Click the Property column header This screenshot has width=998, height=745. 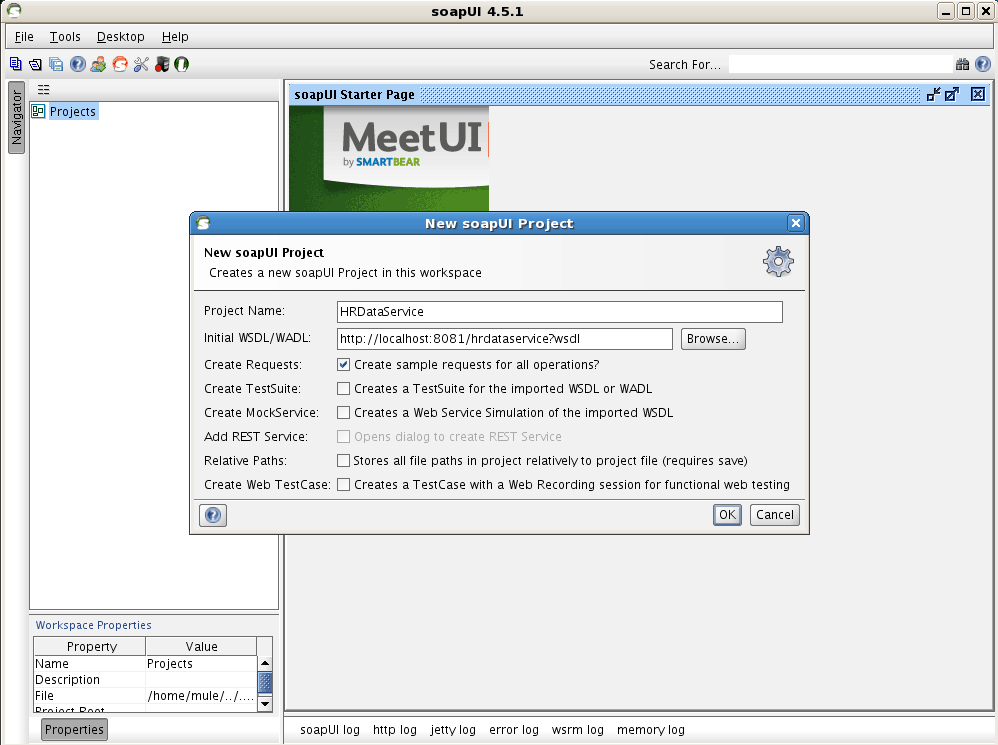(90, 646)
